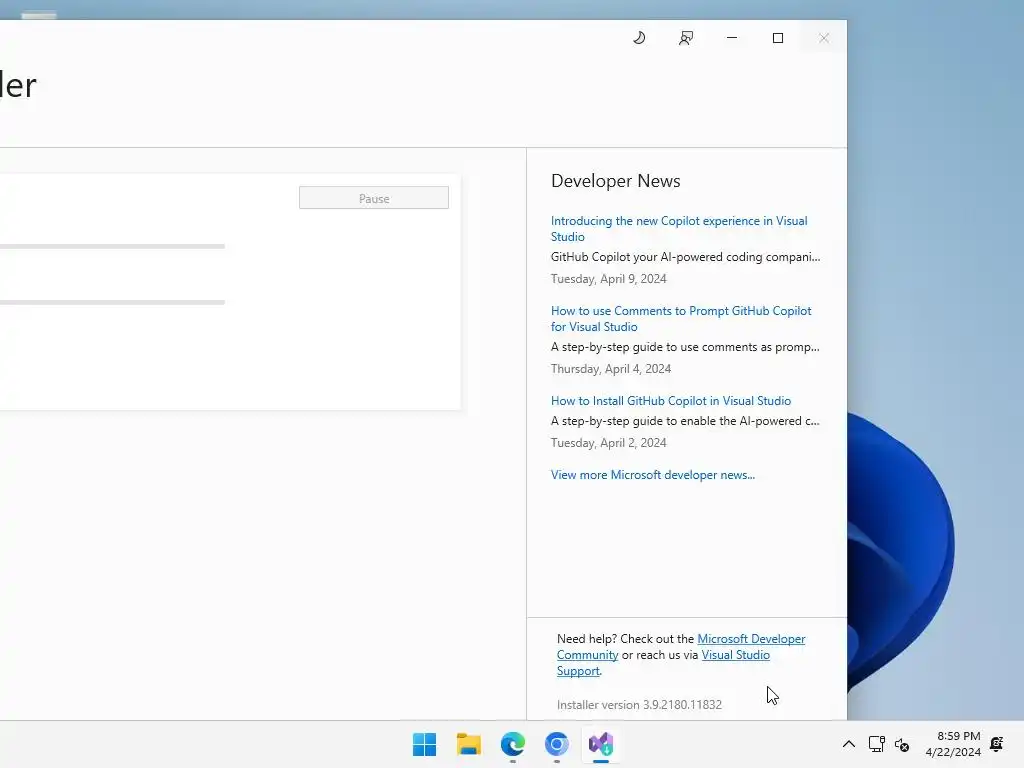View more Microsoft developer news
1024x768 pixels.
coord(652,475)
